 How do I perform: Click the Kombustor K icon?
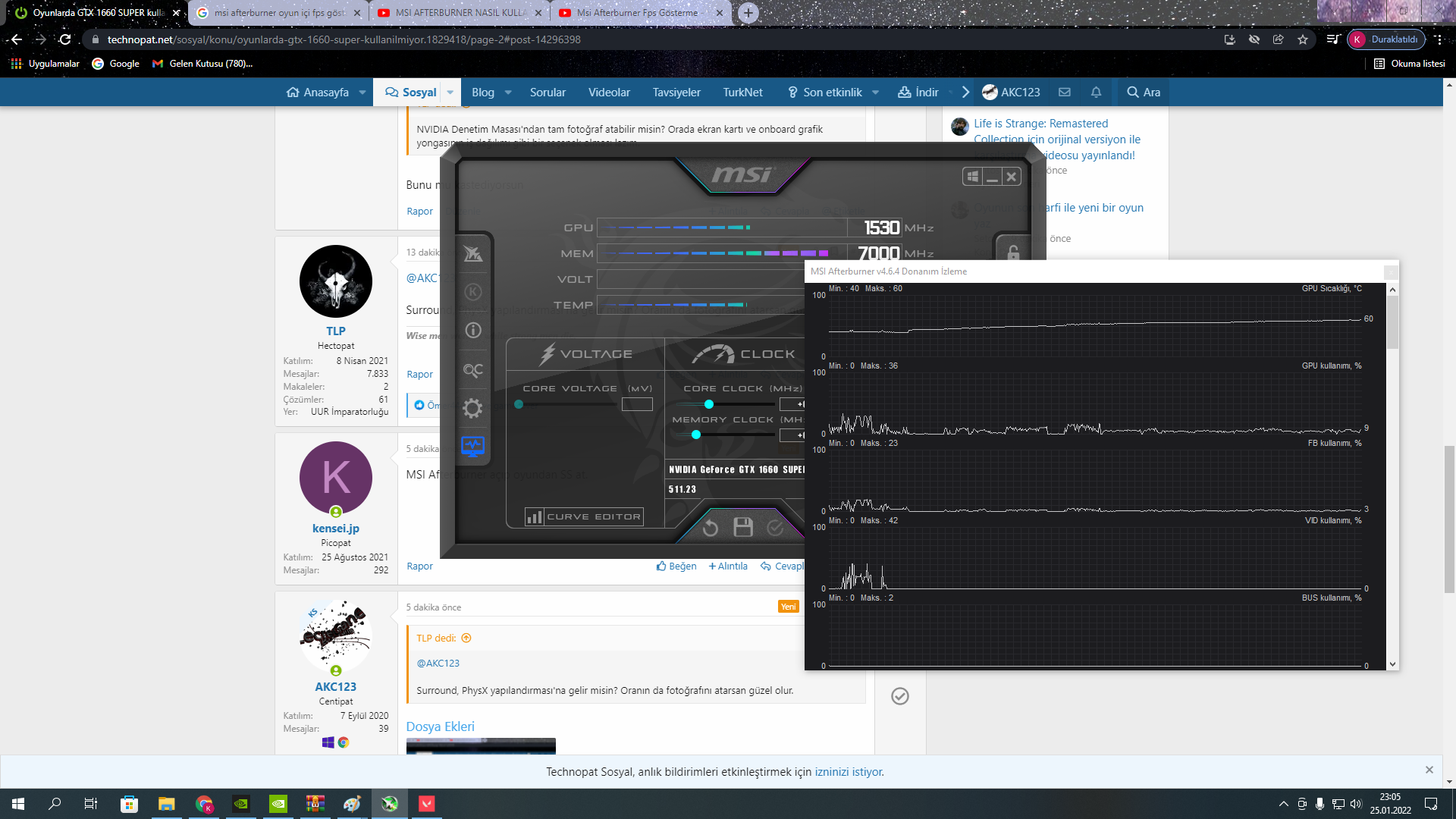[x=472, y=292]
